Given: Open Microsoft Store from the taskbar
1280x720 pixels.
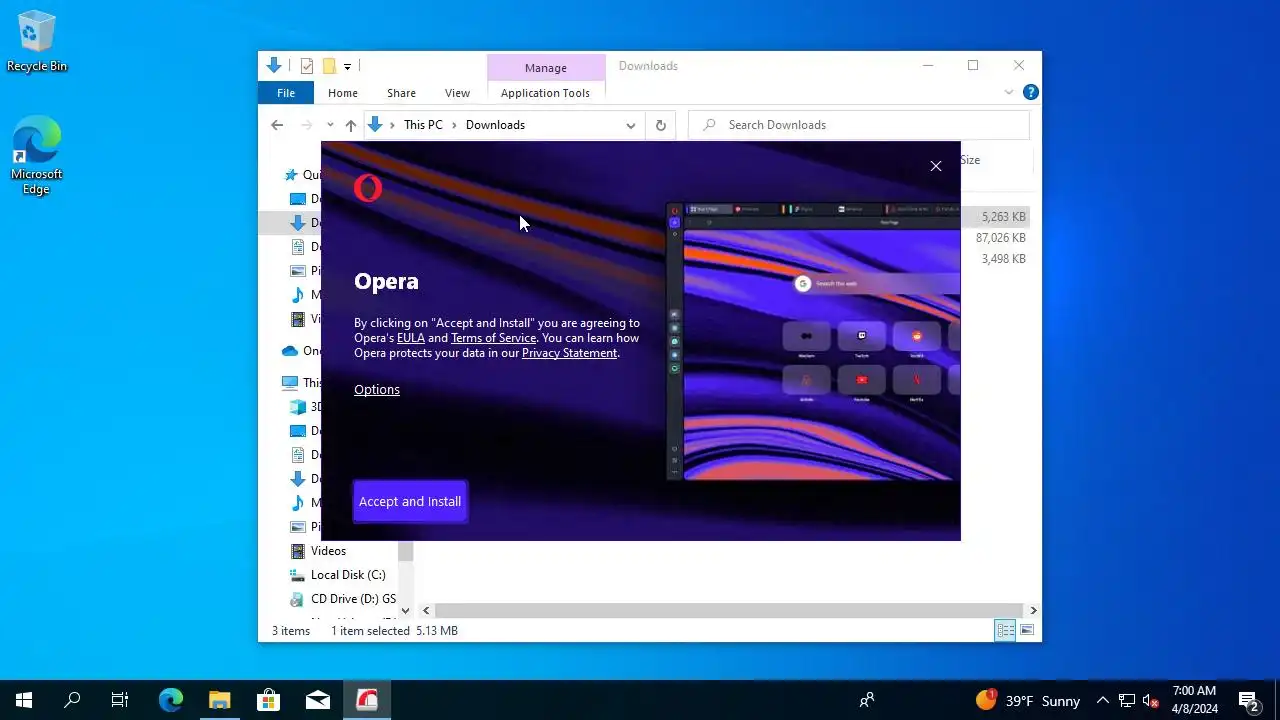Looking at the screenshot, I should coord(269,700).
